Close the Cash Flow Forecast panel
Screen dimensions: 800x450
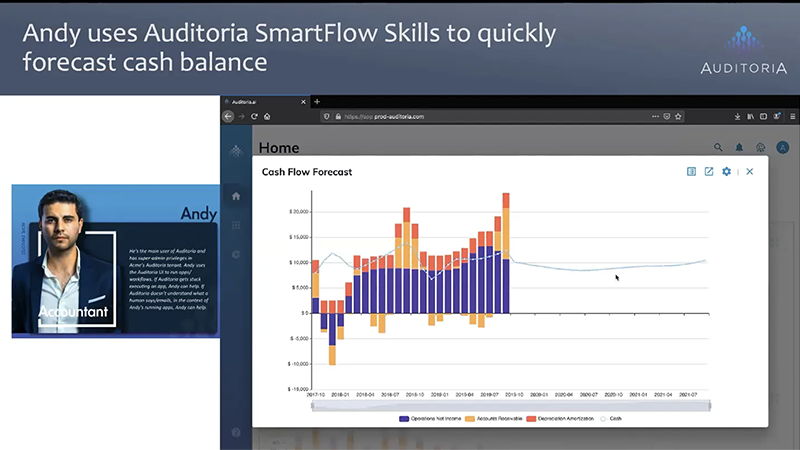(749, 171)
